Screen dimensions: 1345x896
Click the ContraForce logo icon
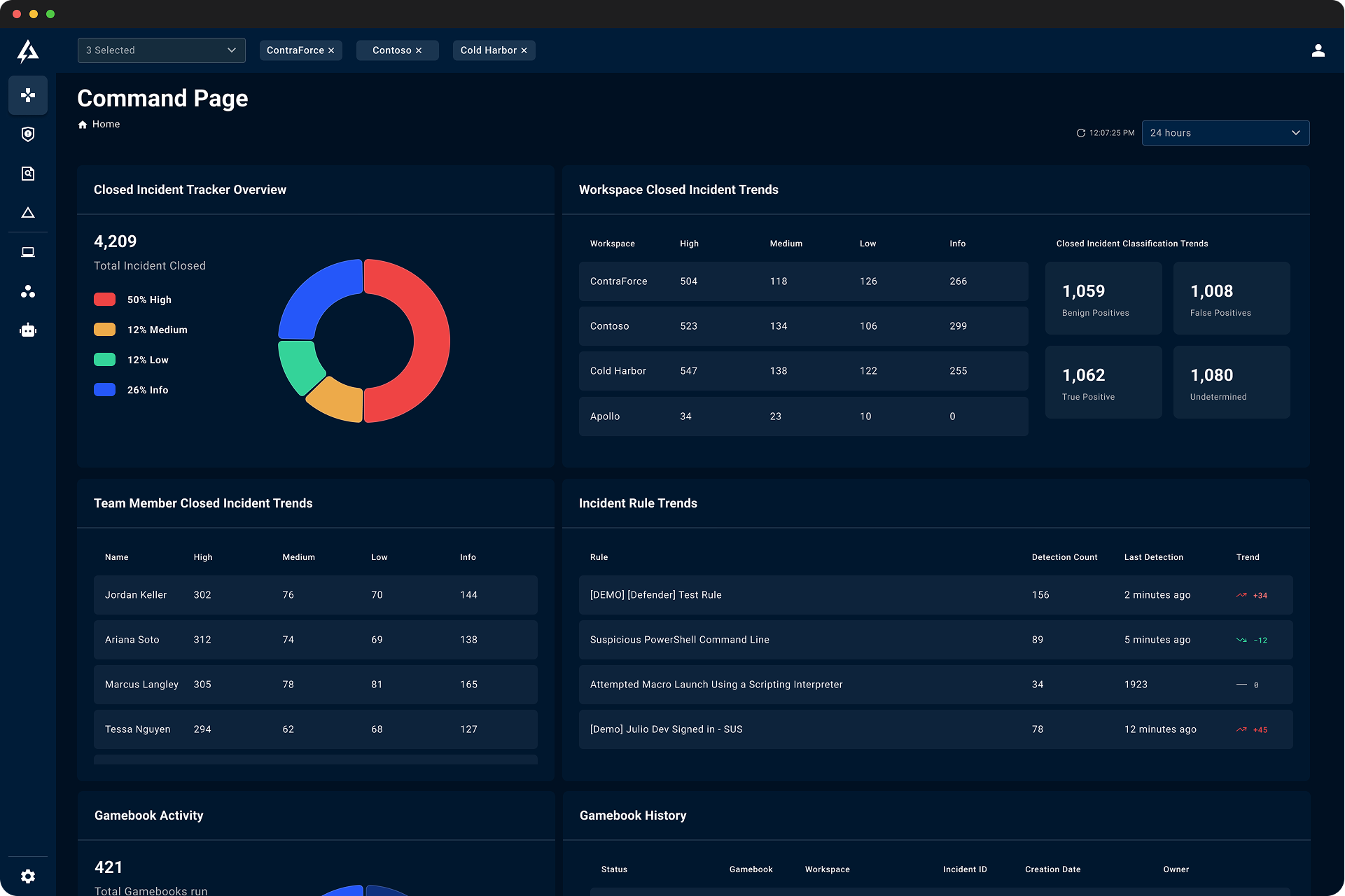coord(28,51)
